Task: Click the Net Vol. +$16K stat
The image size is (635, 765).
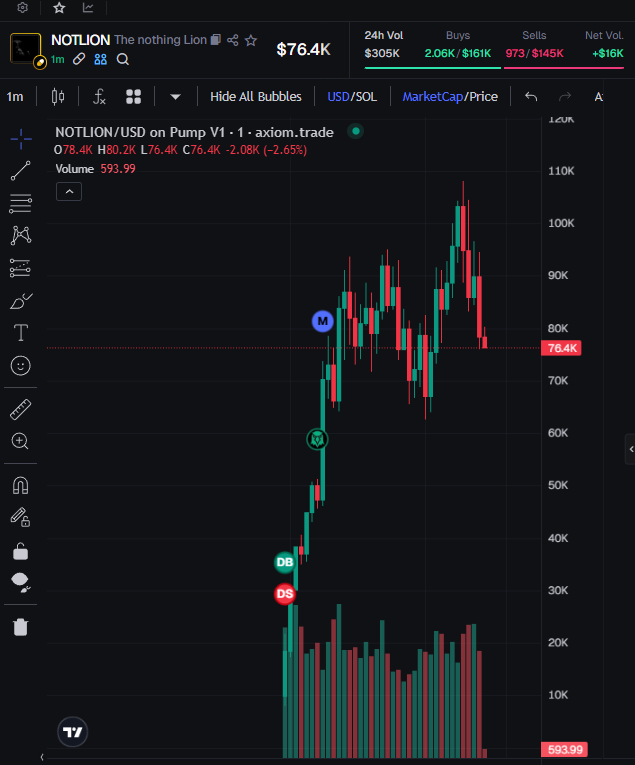Action: point(605,45)
